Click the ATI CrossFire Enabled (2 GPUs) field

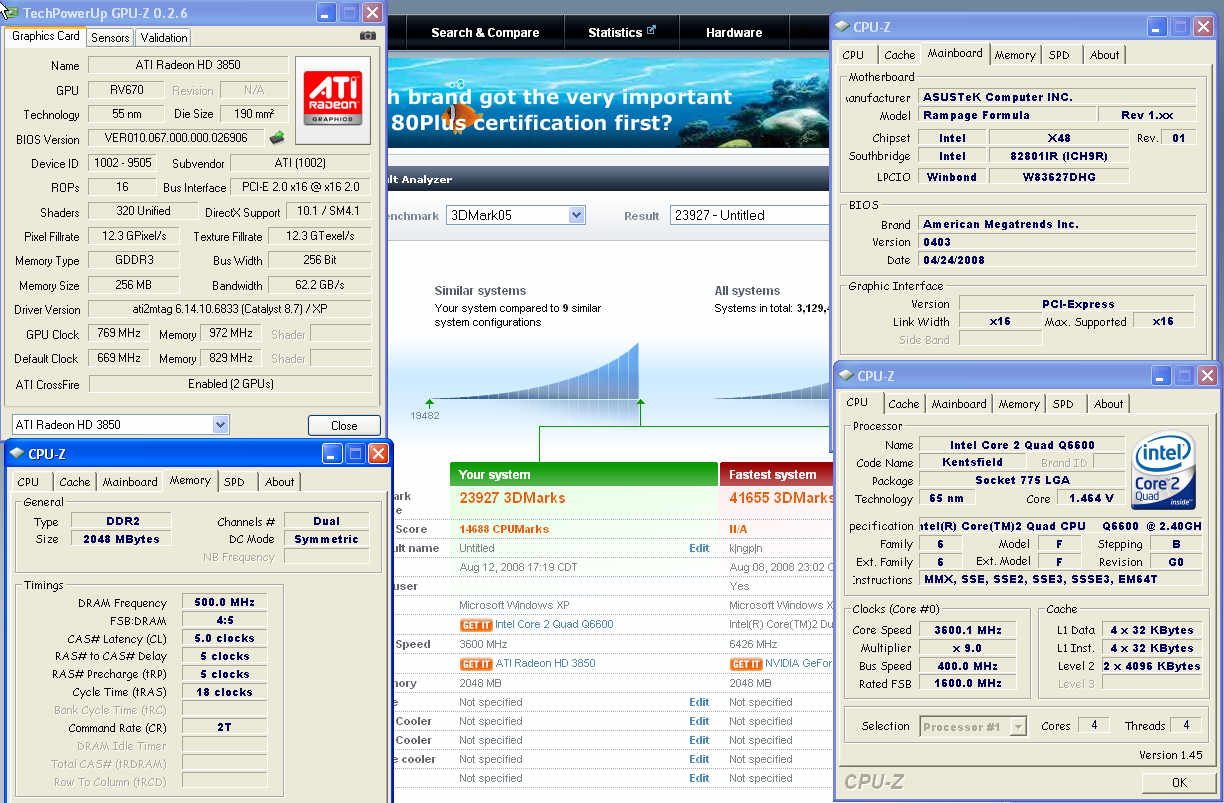point(230,384)
